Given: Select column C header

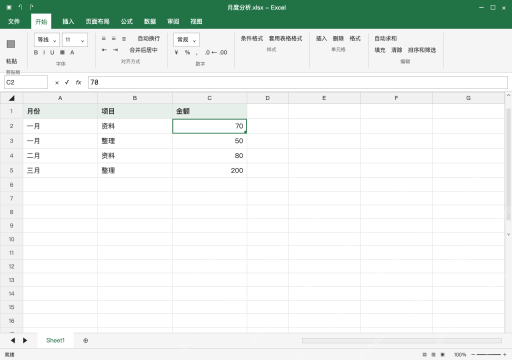Looking at the screenshot, I should 209,98.
